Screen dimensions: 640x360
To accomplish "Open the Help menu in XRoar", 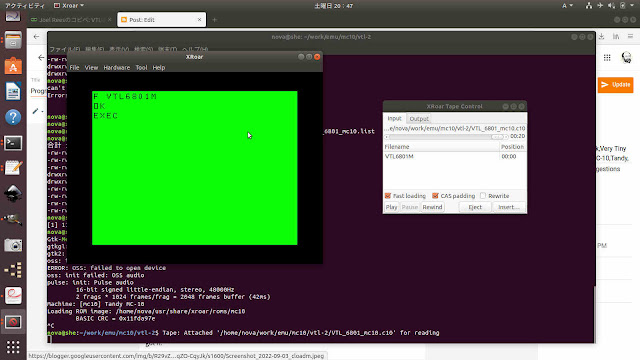I will [158, 68].
